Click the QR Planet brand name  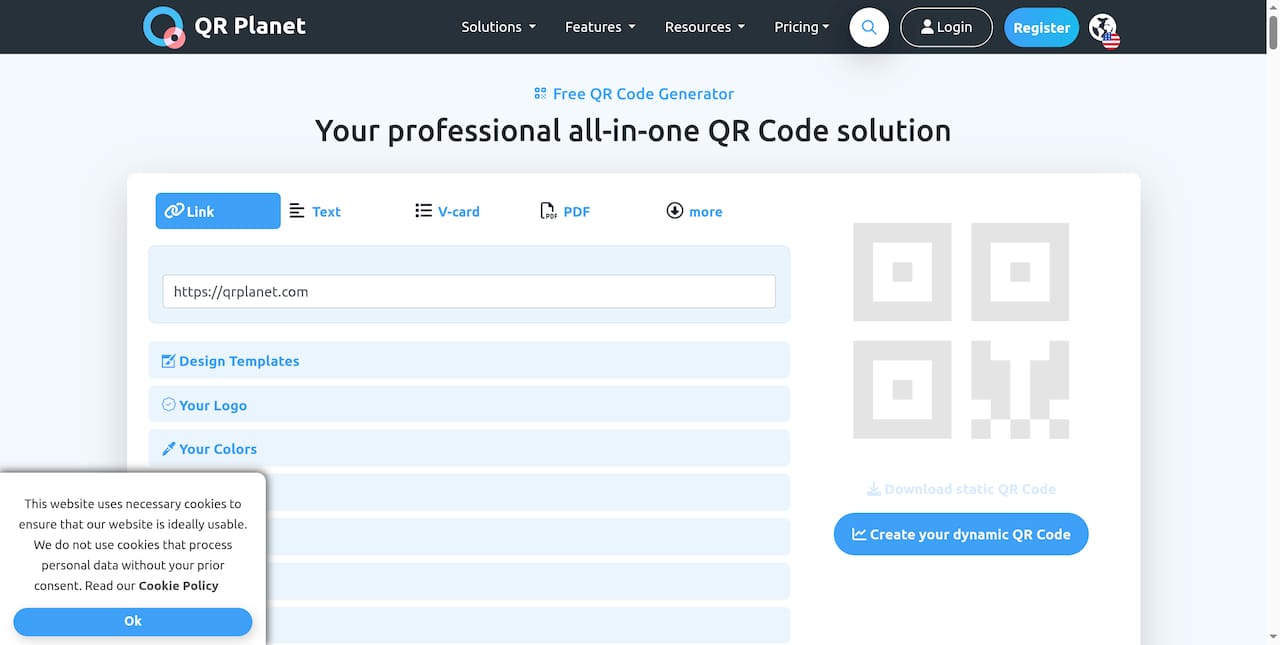250,27
